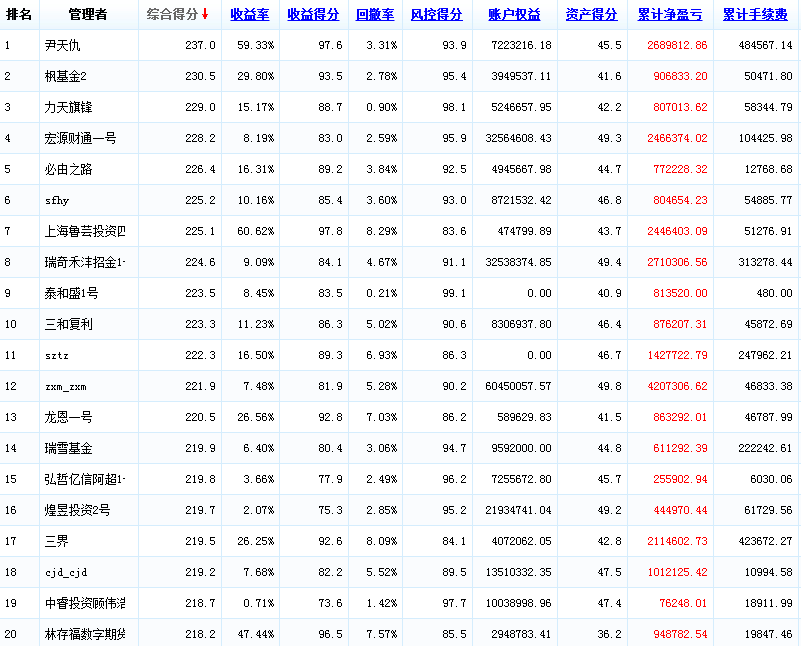Click 风控得分 value 98.1
Viewport: 801px width, 646px height.
(455, 107)
